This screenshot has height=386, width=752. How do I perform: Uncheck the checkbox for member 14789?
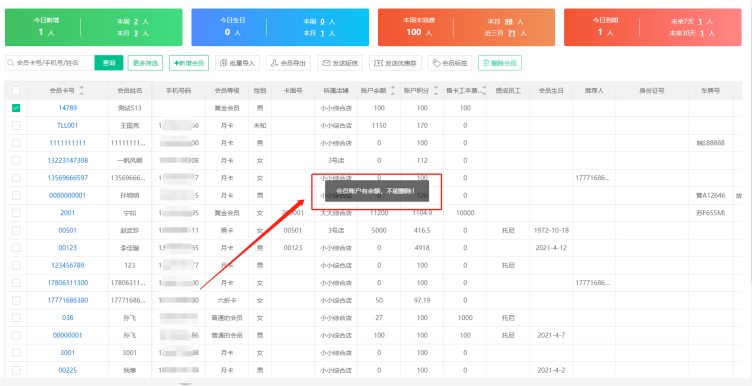point(16,108)
